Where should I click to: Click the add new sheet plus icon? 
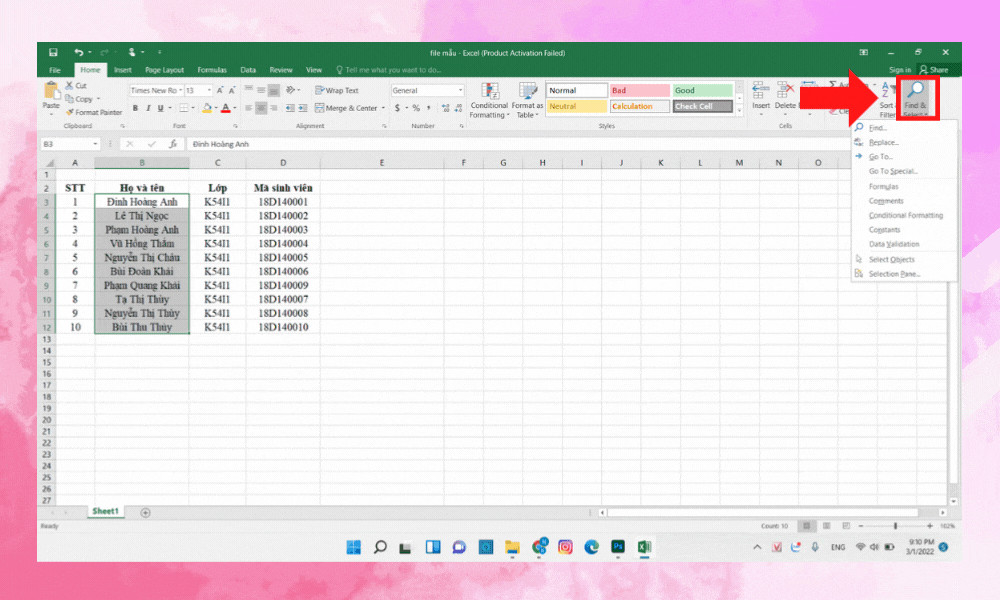click(x=145, y=512)
